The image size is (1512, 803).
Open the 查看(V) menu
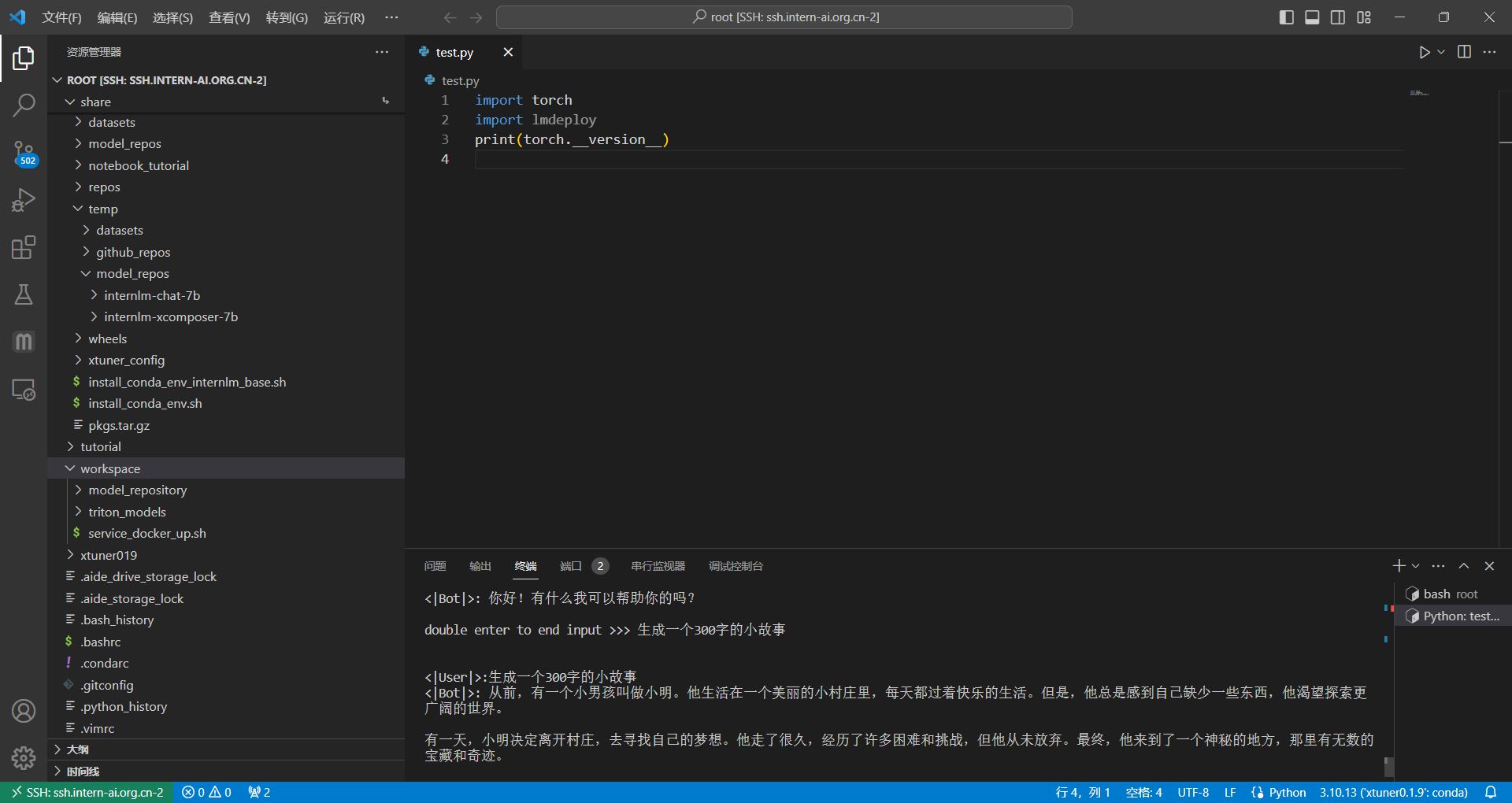[228, 17]
